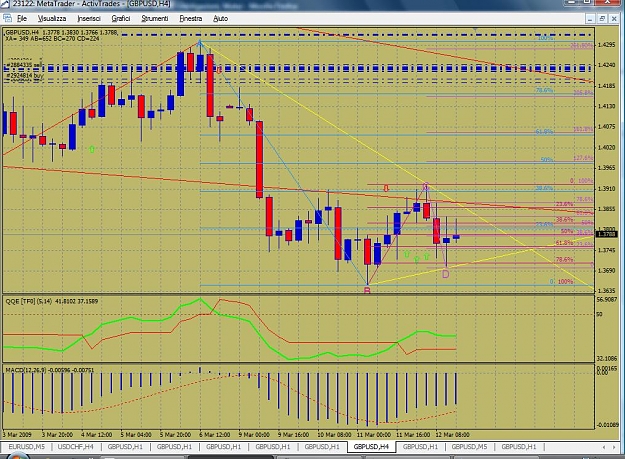Screen dimensions: 625x459
Task: Click the 1.3635 price scale value
Action: pos(607,290)
